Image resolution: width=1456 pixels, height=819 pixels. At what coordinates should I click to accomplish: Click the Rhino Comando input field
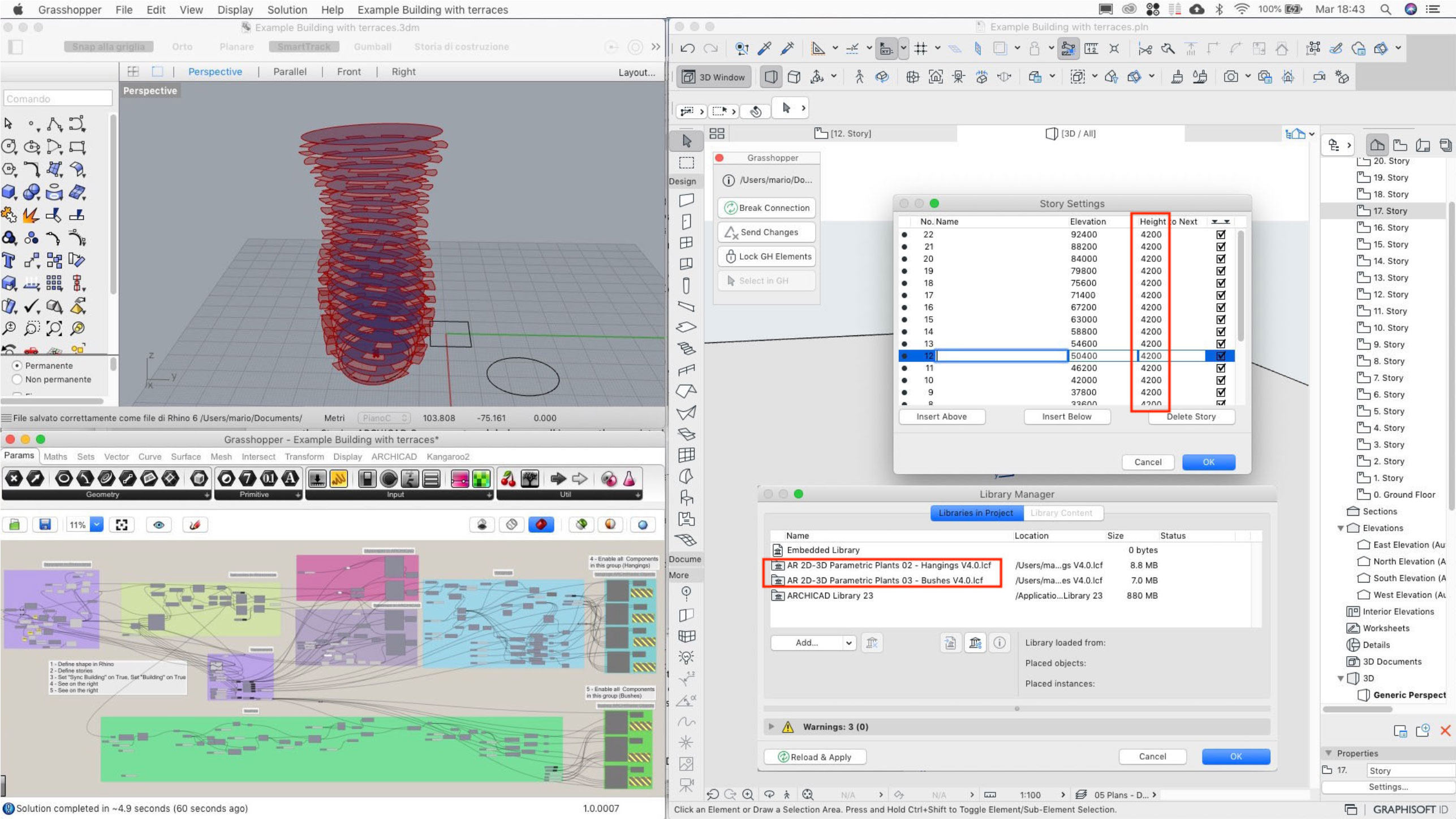58,99
